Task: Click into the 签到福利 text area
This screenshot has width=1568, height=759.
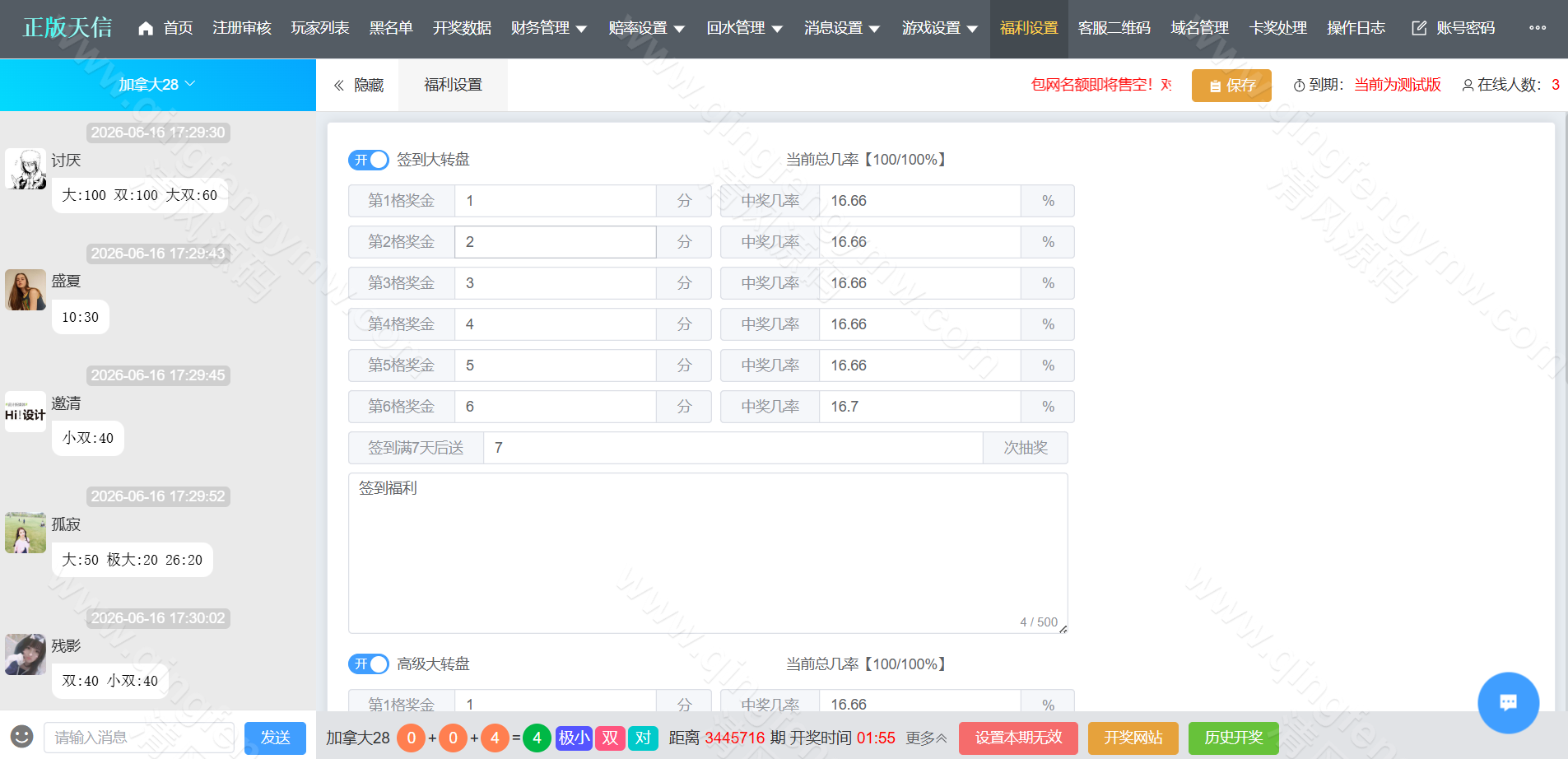Action: 708,552
